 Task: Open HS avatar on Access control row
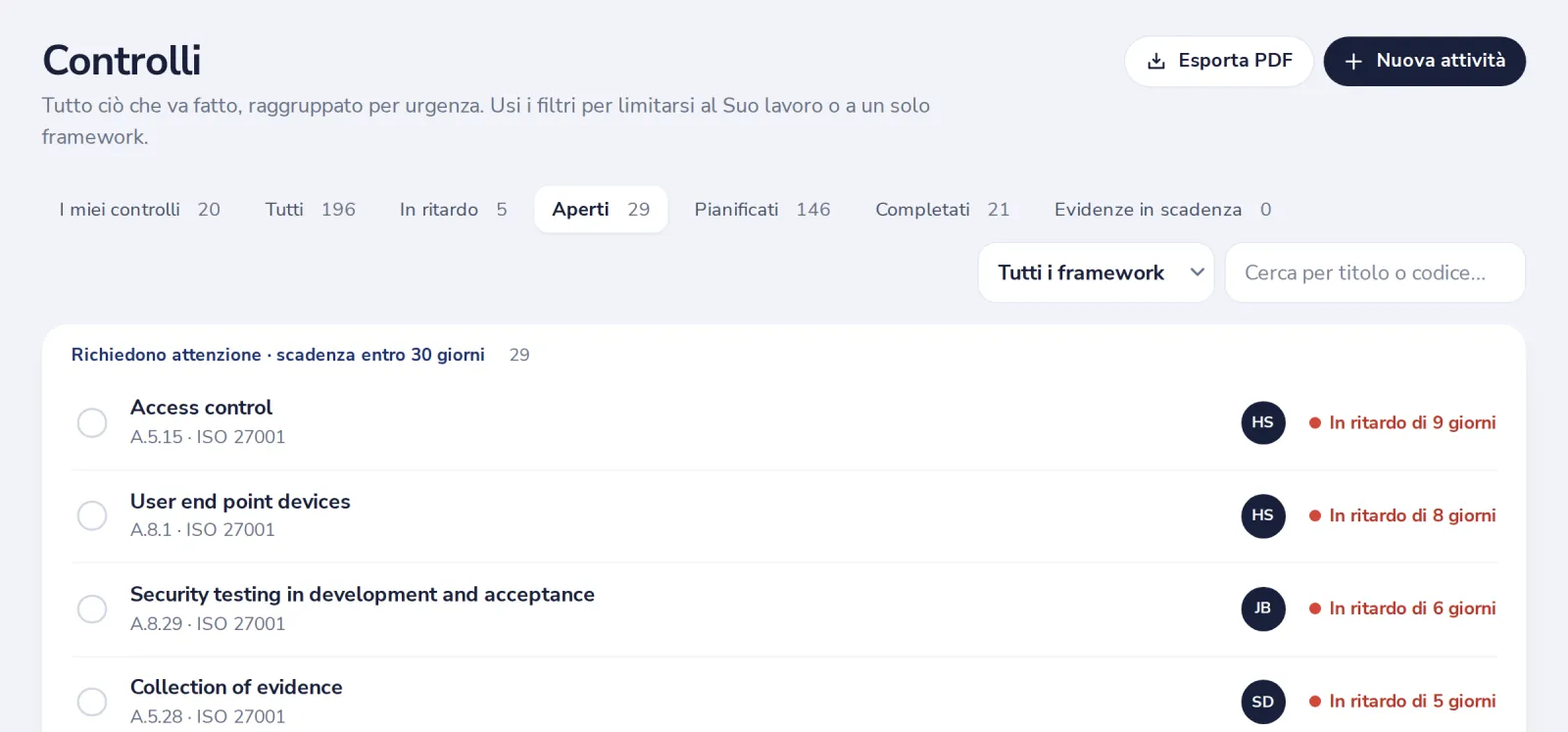click(x=1263, y=422)
